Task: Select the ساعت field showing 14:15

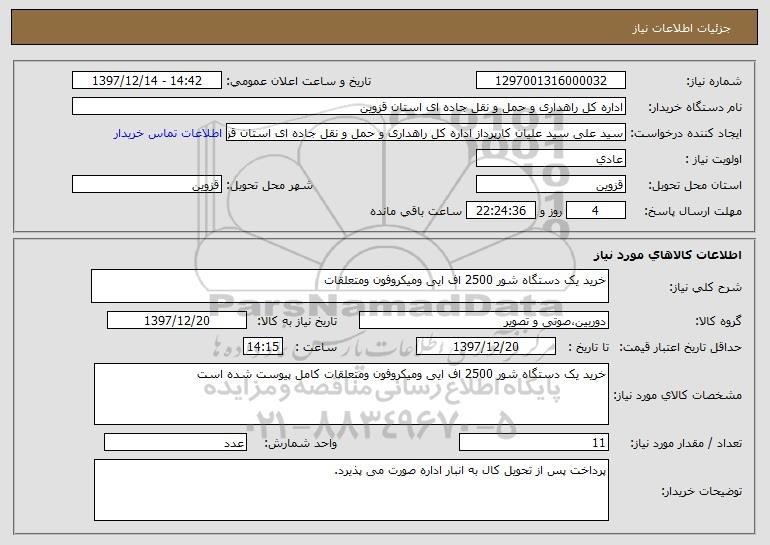Action: (263, 347)
